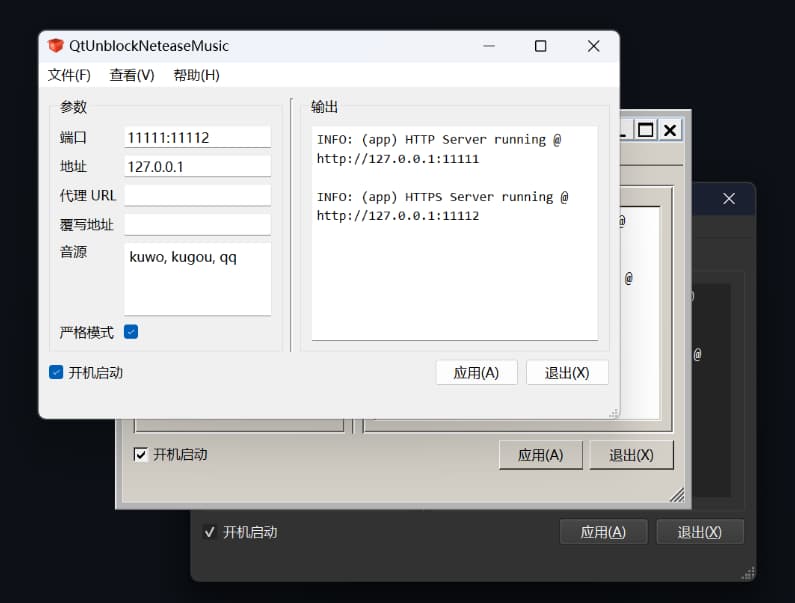Click 退出(X) in the dark window
Image resolution: width=795 pixels, height=603 pixels.
[700, 532]
